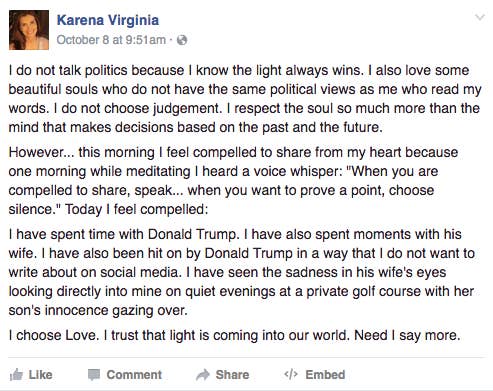This screenshot has height=391, width=493.
Task: Click the Embed text label
Action: 325,375
